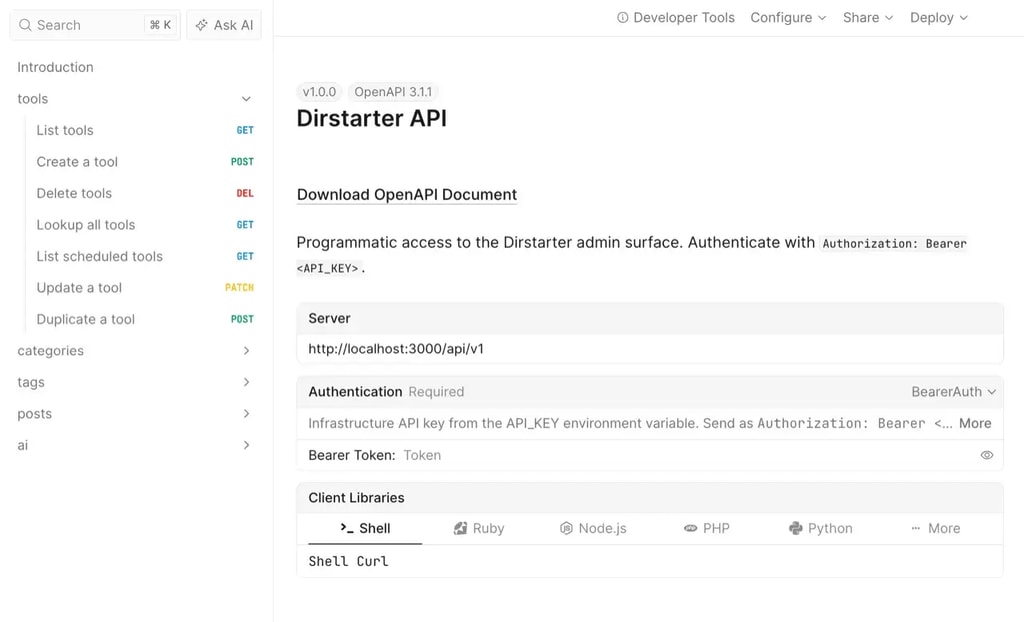Click the OpenAPI 3.1.1 badge

coord(393,91)
